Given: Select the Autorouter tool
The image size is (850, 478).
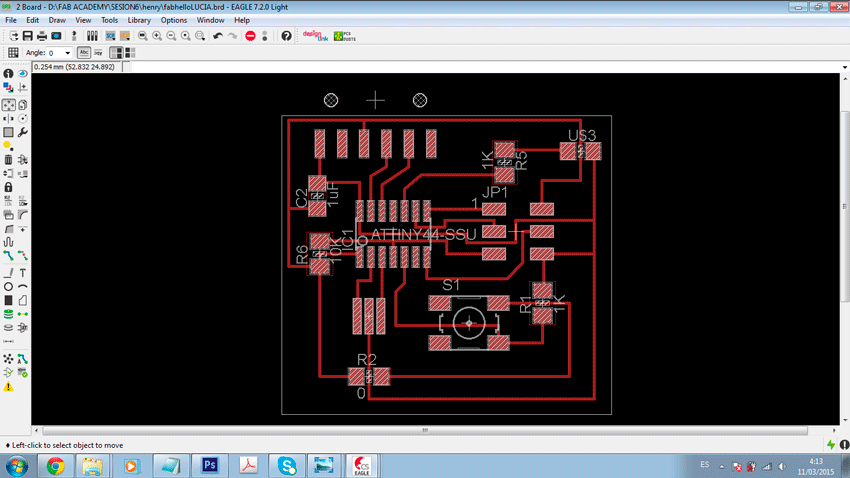Looking at the screenshot, I should pos(22,359).
